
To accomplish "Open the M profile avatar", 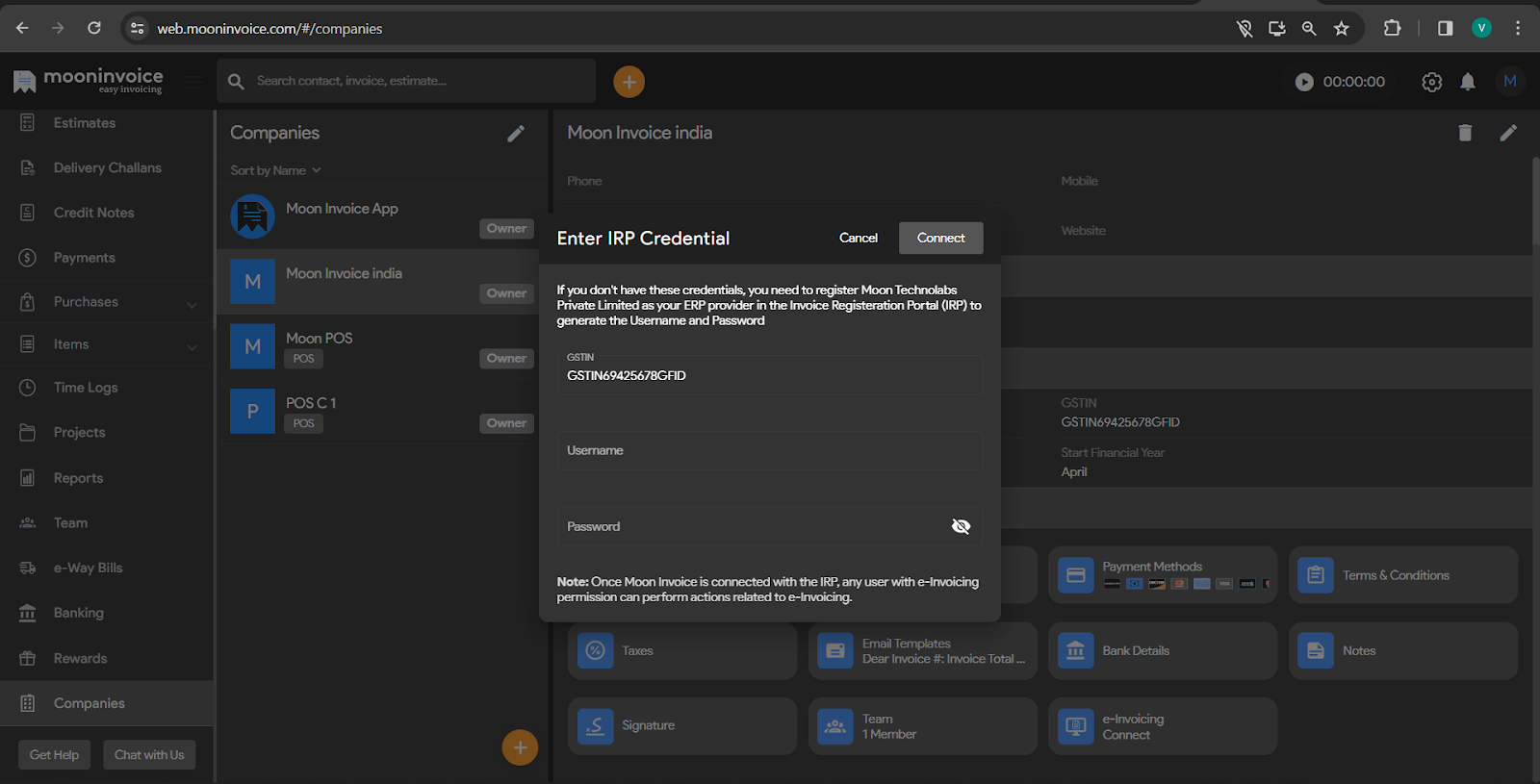I will coord(1510,81).
